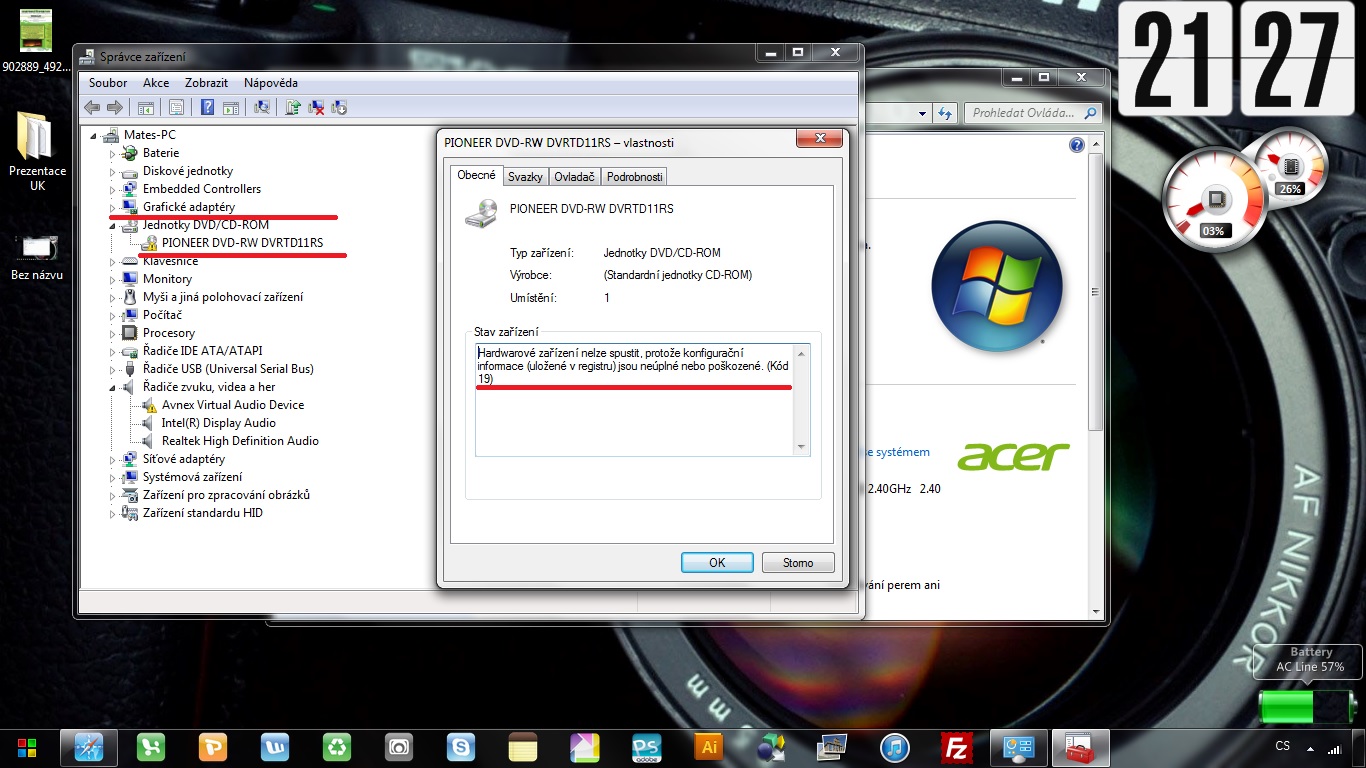
Task: Click the uninstall device icon with red X
Action: point(316,107)
